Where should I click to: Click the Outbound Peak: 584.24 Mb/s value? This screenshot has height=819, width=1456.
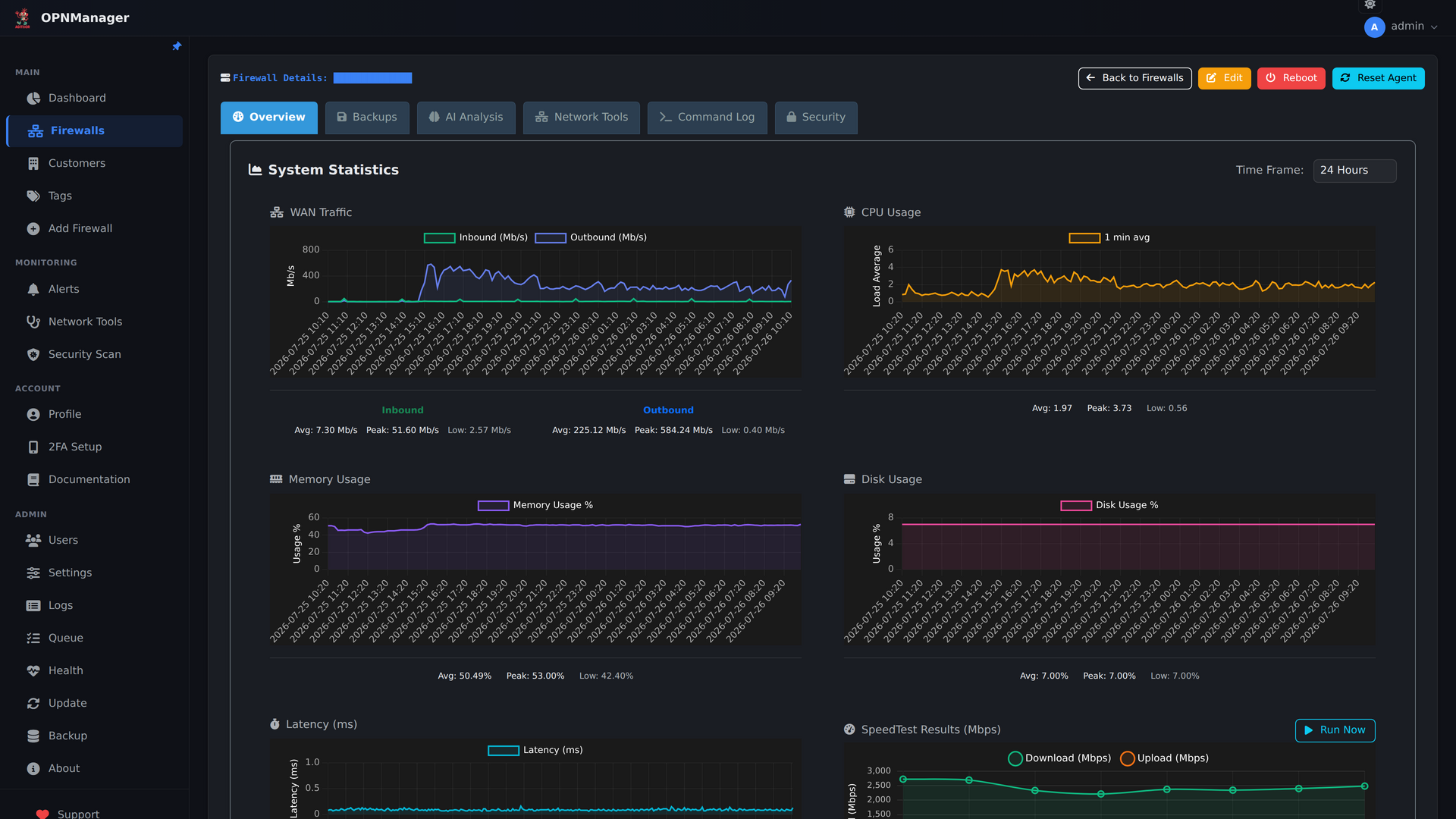673,430
